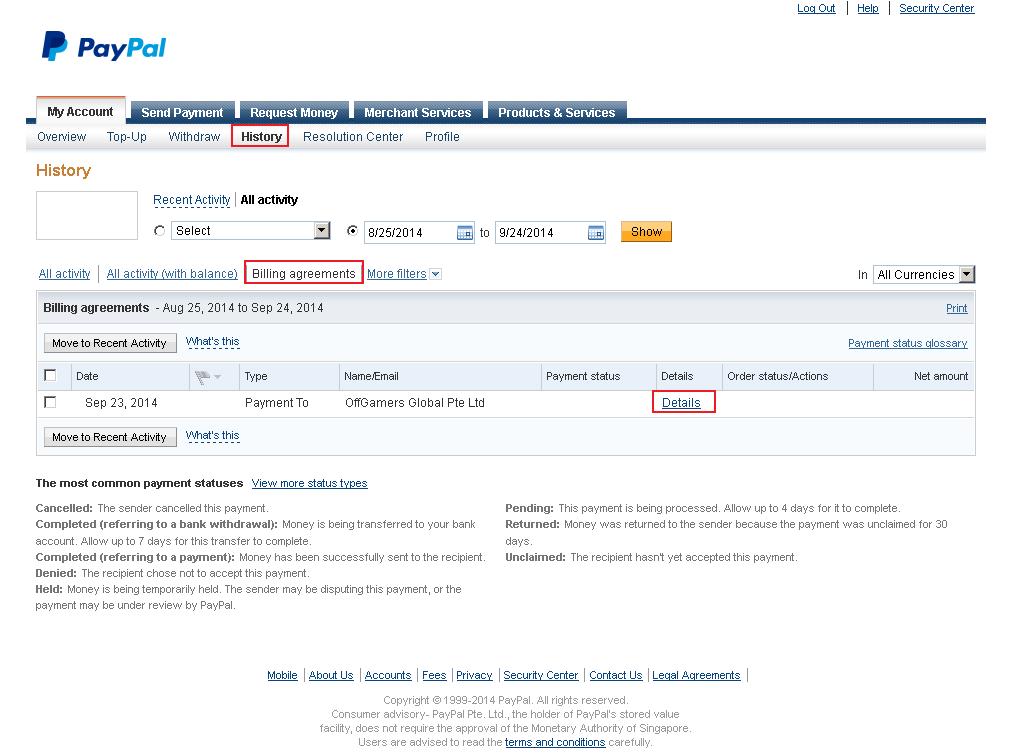Open the calendar picker for the start date
The height and width of the screenshot is (755, 1023).
point(463,231)
